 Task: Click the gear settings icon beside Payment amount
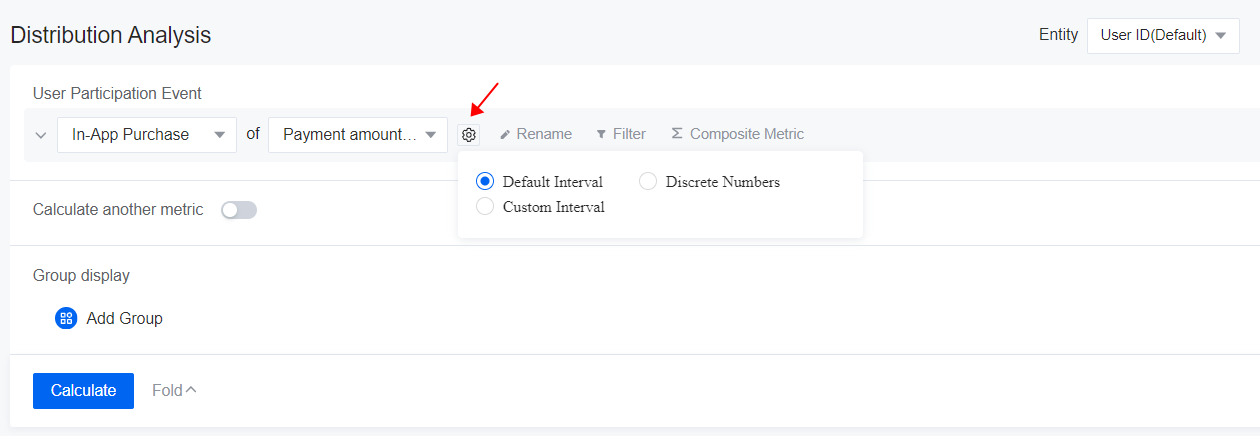[x=468, y=135]
